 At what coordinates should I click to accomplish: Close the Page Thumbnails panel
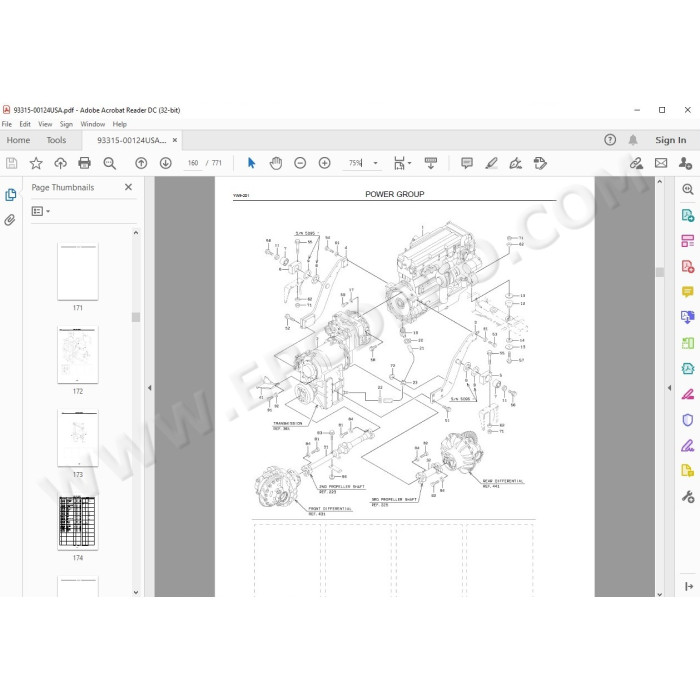[128, 187]
